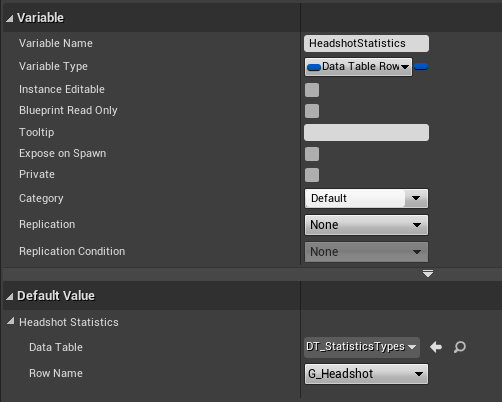The width and height of the screenshot is (502, 402).
Task: Show advanced options with the down arrow
Action: pyautogui.click(x=428, y=274)
